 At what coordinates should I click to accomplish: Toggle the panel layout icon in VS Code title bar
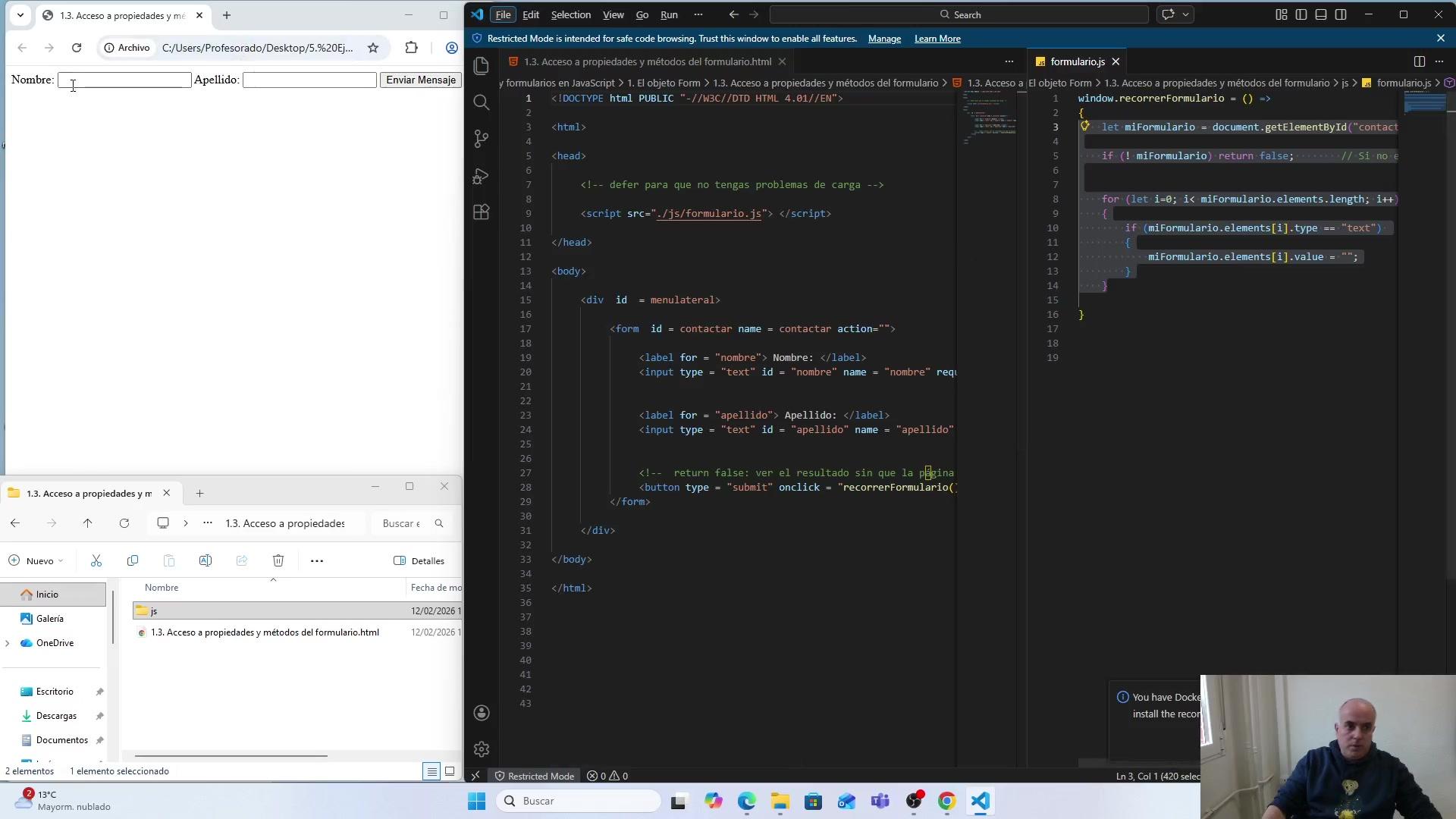[x=1321, y=14]
